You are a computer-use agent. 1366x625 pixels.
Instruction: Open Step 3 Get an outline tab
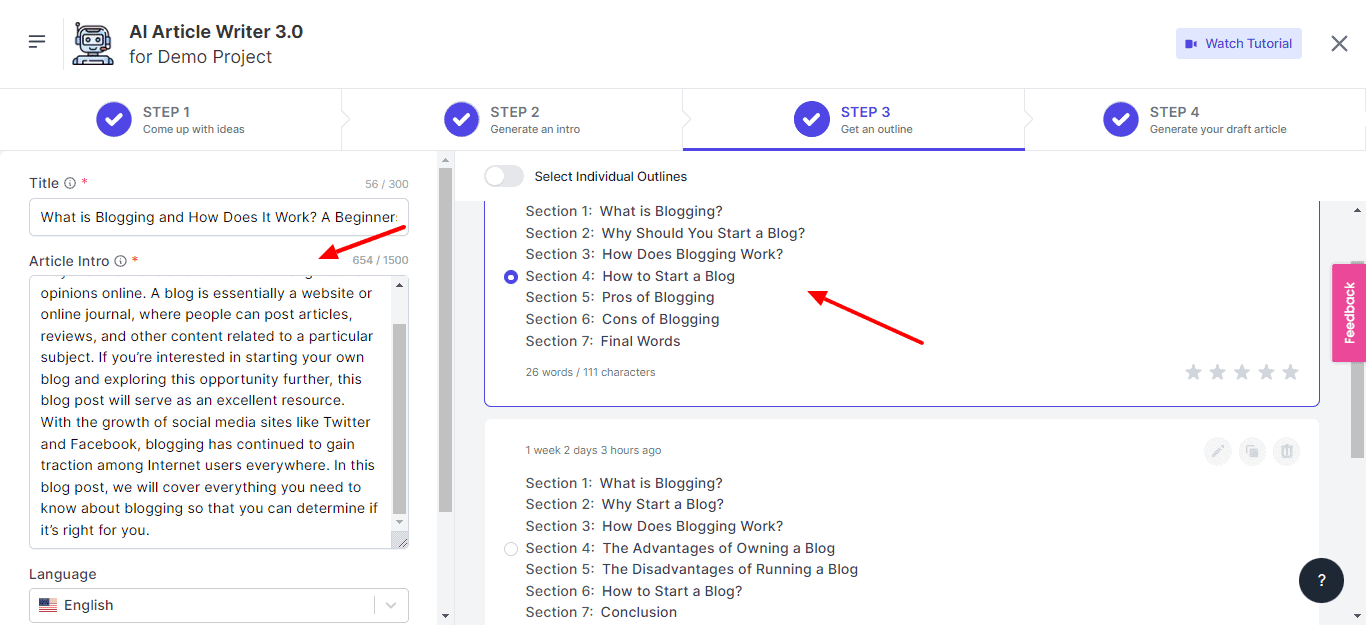[854, 120]
